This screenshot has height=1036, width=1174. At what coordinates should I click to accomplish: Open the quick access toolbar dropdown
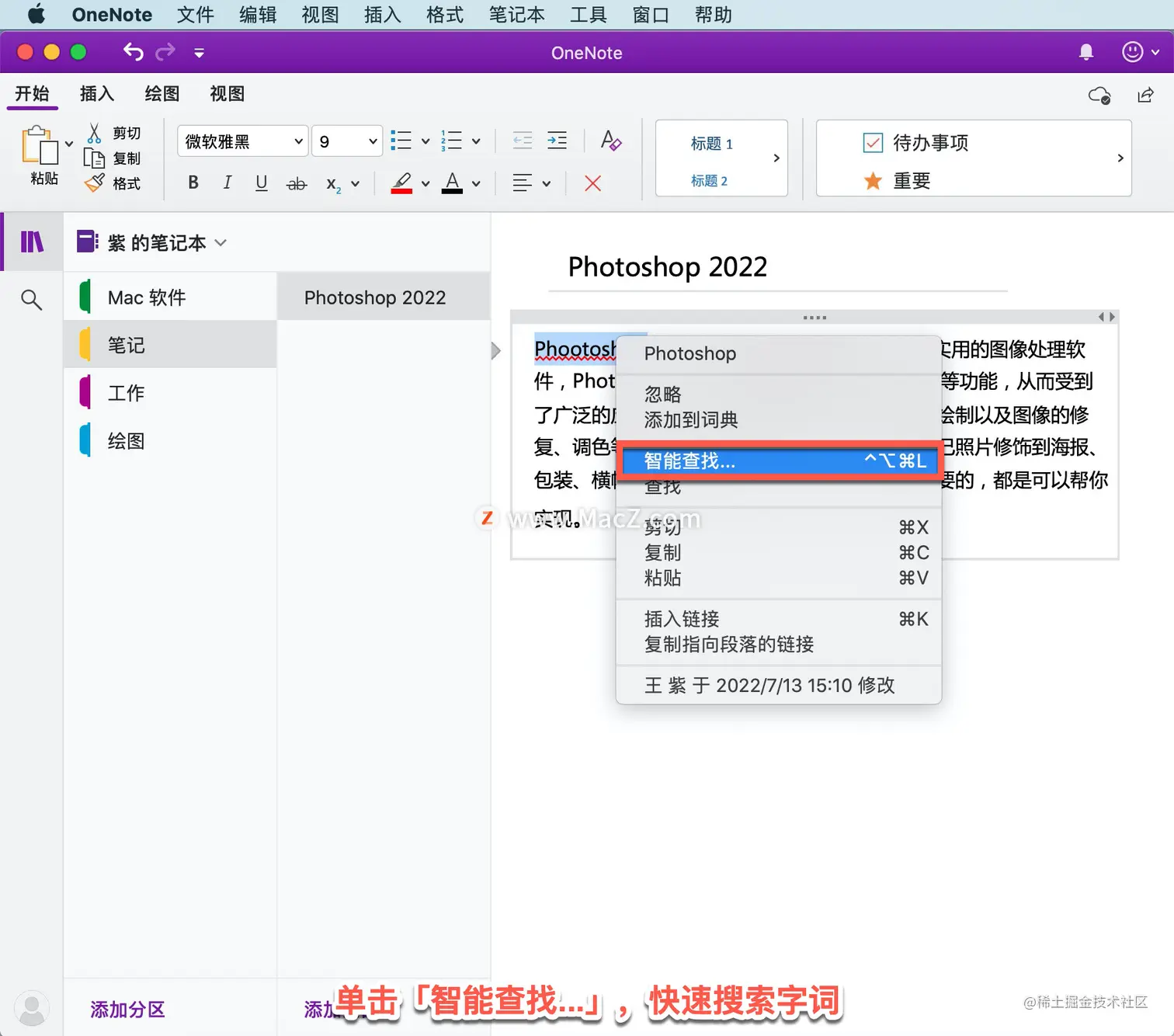pos(200,53)
